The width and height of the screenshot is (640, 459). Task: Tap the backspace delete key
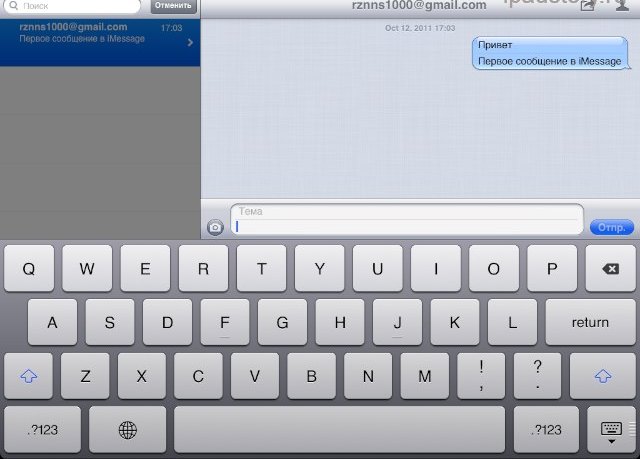[610, 268]
